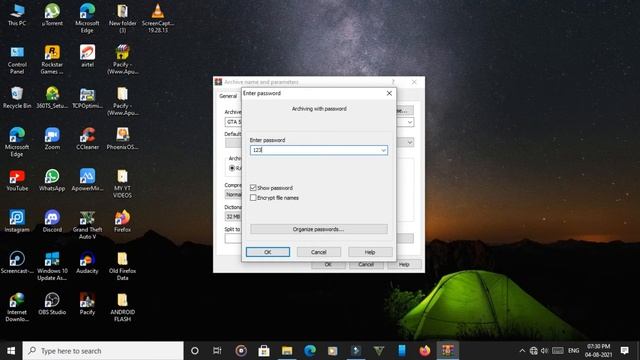Screen dimensions: 640x360
Task: Launch WhatsApp from the desktop
Action: [x=52, y=180]
